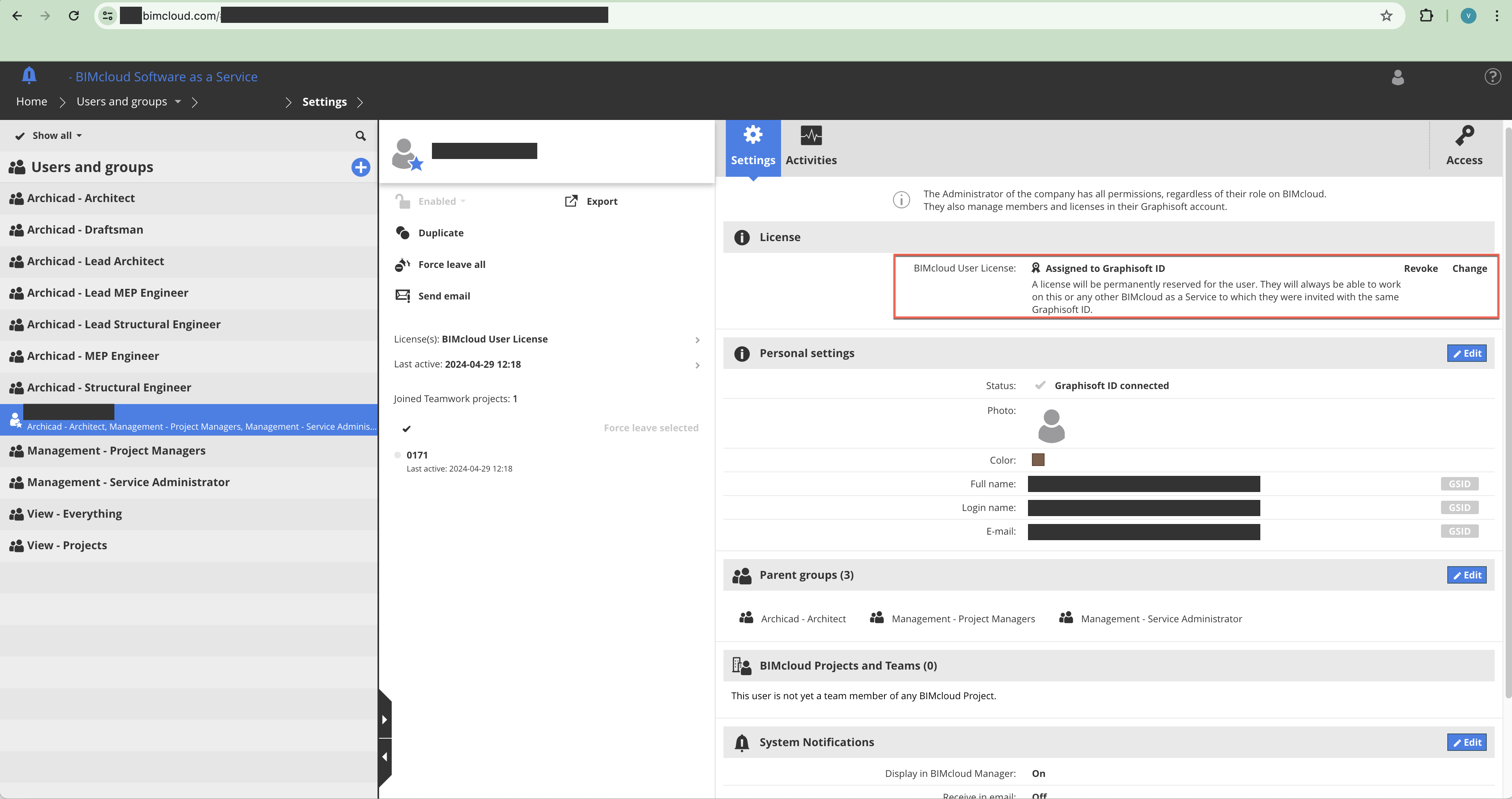1512x799 pixels.
Task: Click the System Notifications bell icon
Action: tap(742, 743)
